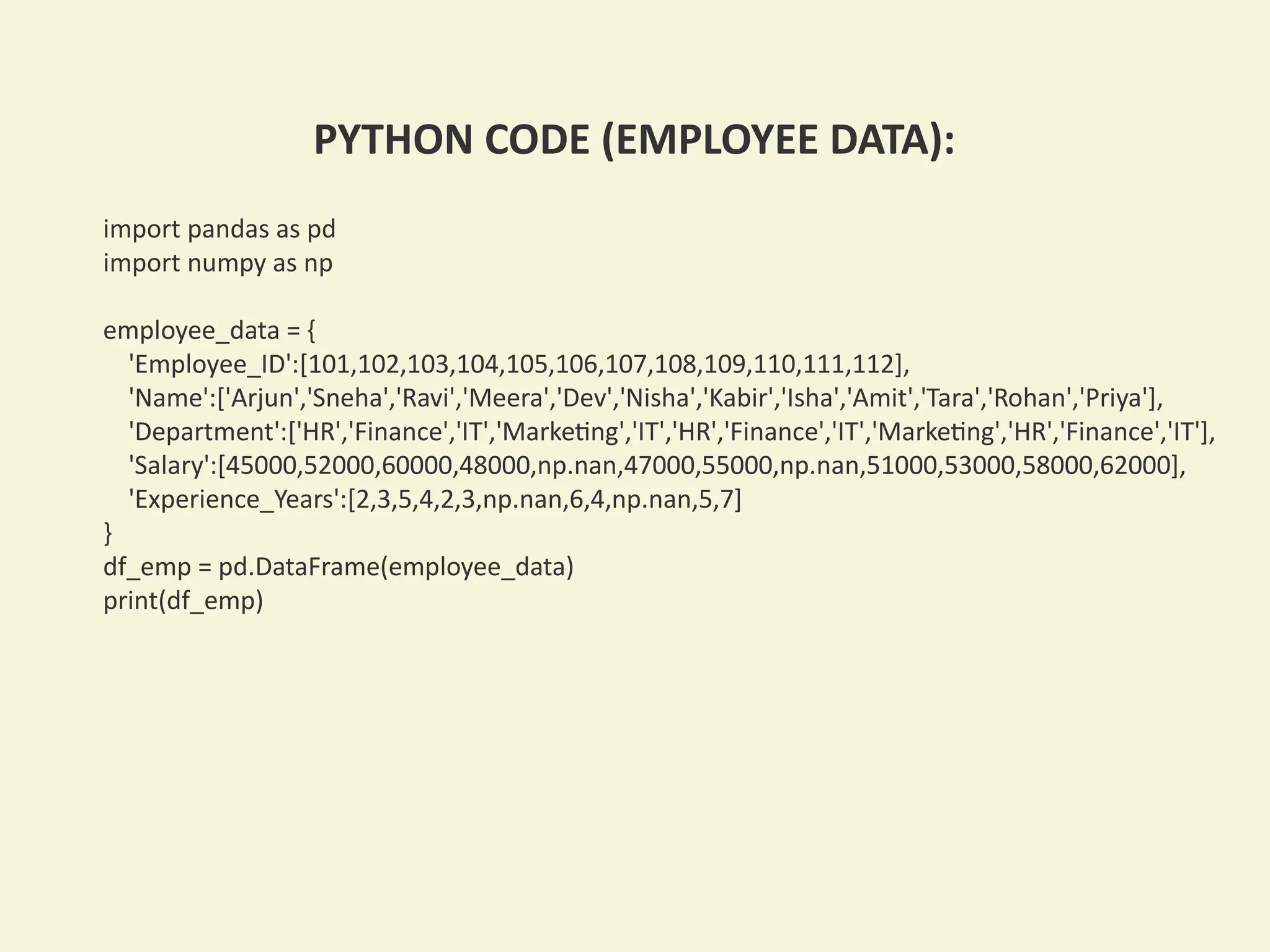
Task: Click the 'print(df_emp)' line
Action: (x=183, y=601)
